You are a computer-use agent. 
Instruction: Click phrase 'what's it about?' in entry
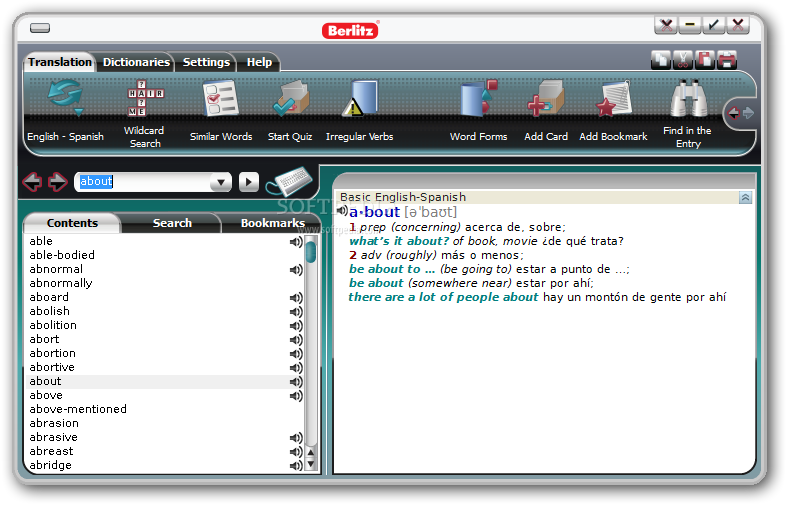pyautogui.click(x=399, y=241)
